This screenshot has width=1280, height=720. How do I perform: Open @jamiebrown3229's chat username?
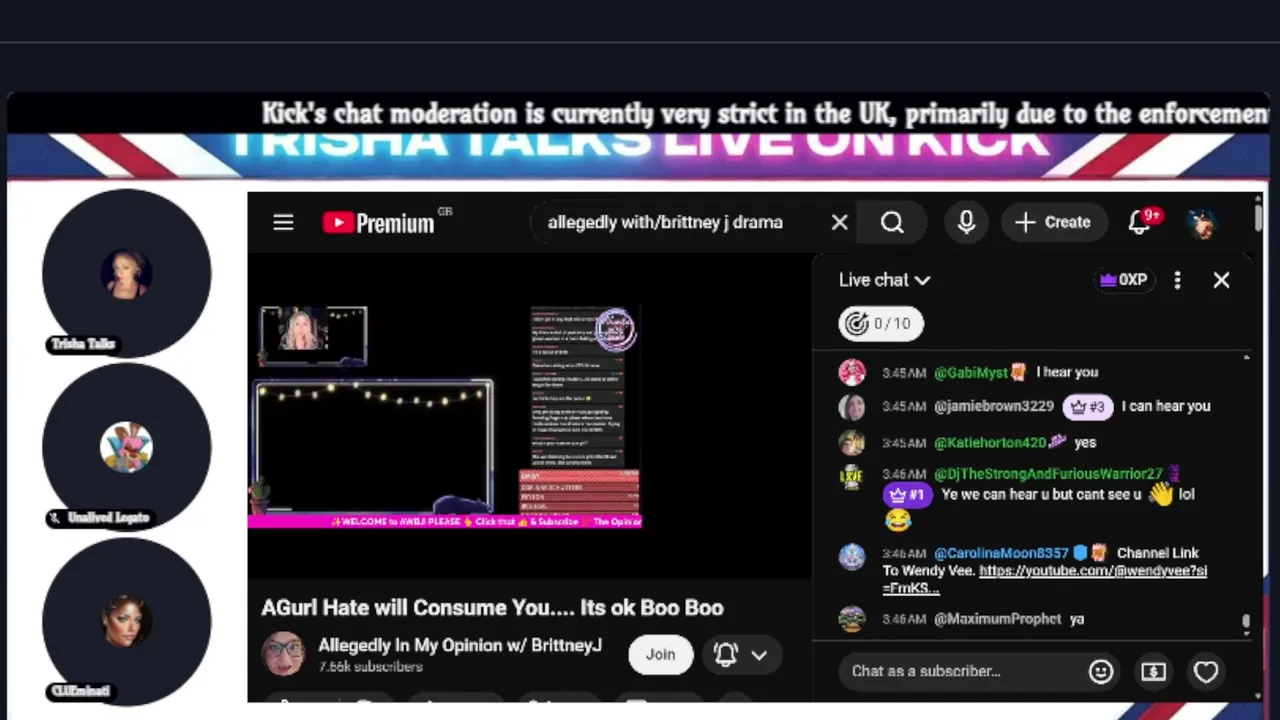[994, 406]
